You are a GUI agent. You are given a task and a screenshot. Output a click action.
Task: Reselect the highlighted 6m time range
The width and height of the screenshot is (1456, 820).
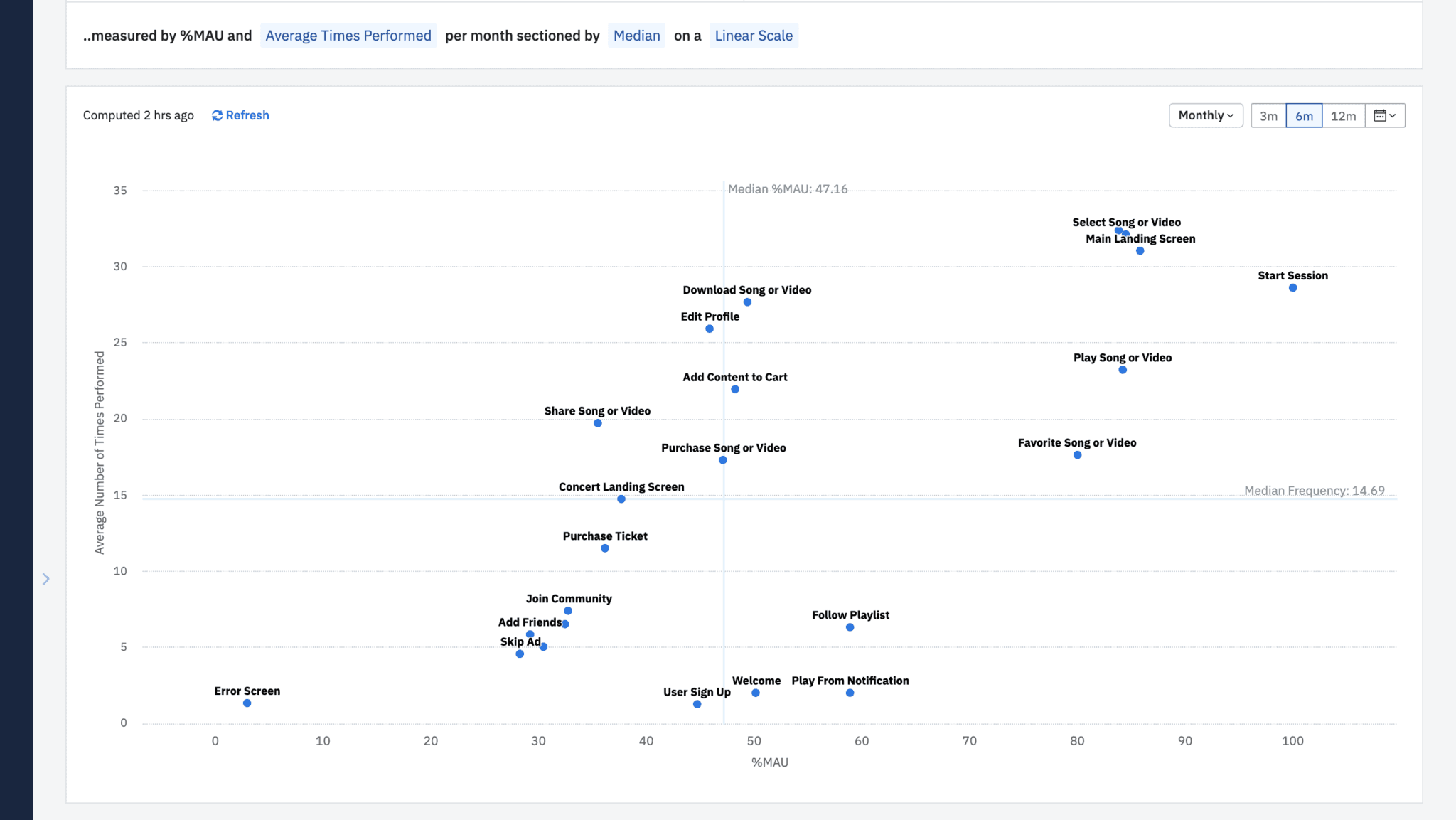click(1305, 115)
